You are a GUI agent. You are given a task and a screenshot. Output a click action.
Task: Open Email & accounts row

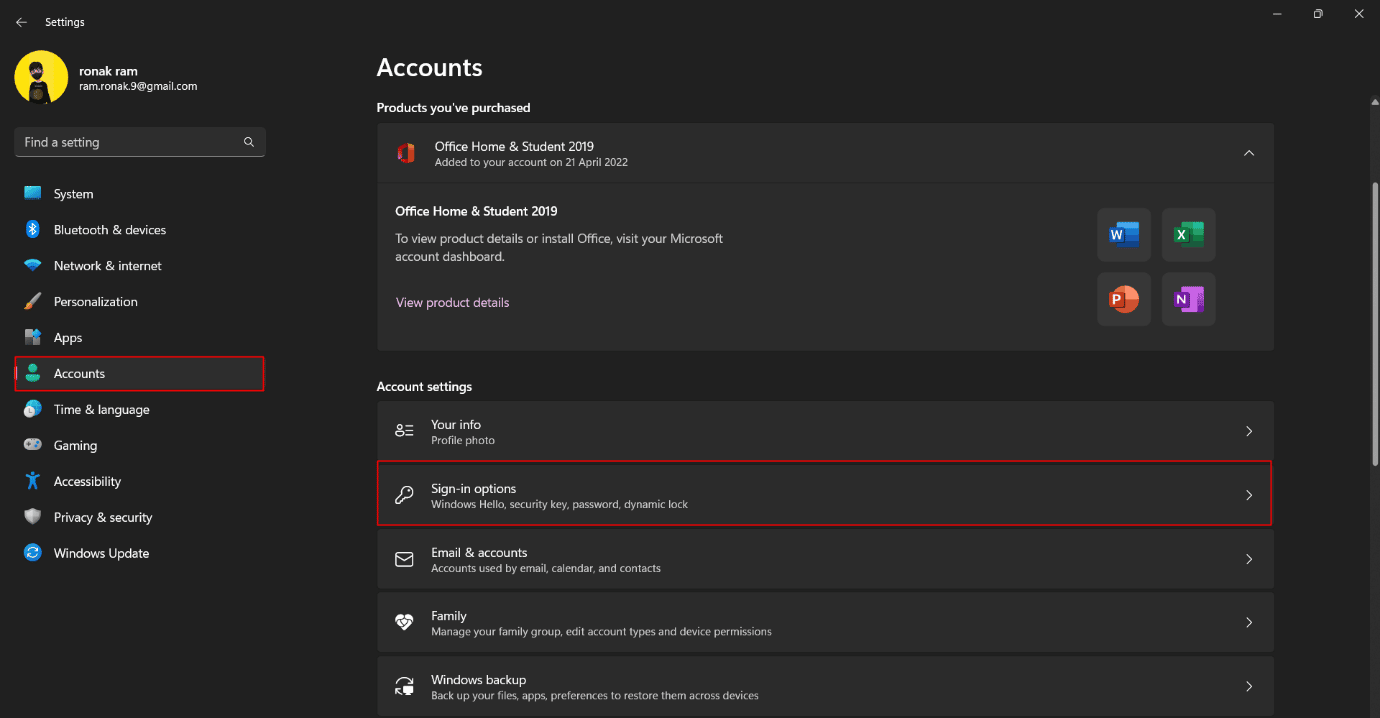pyautogui.click(x=825, y=559)
